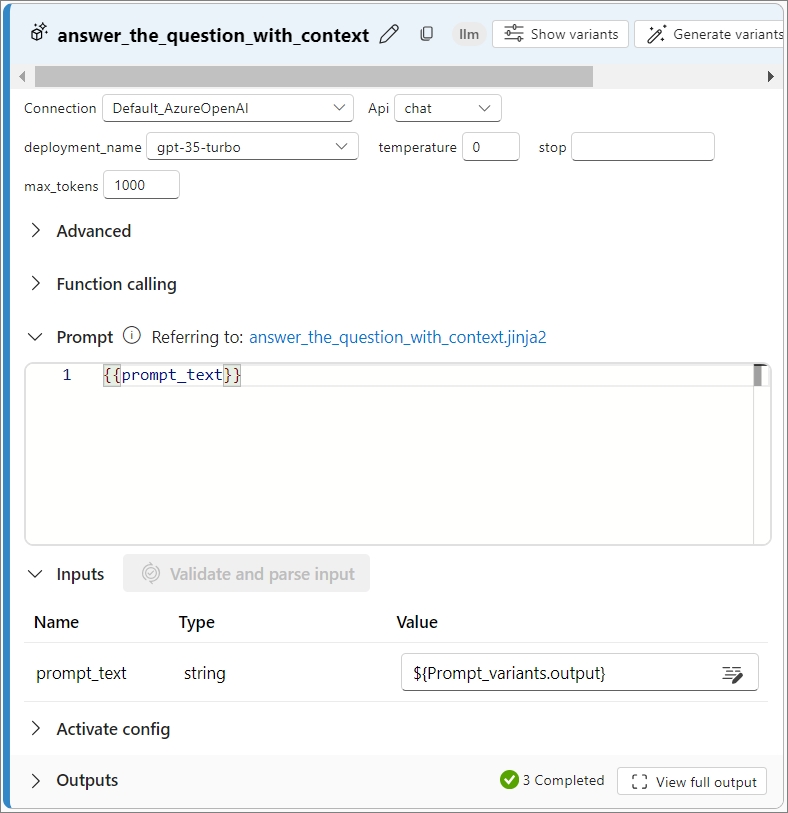Click left arrow of horizontal scrollbar

click(x=22, y=77)
